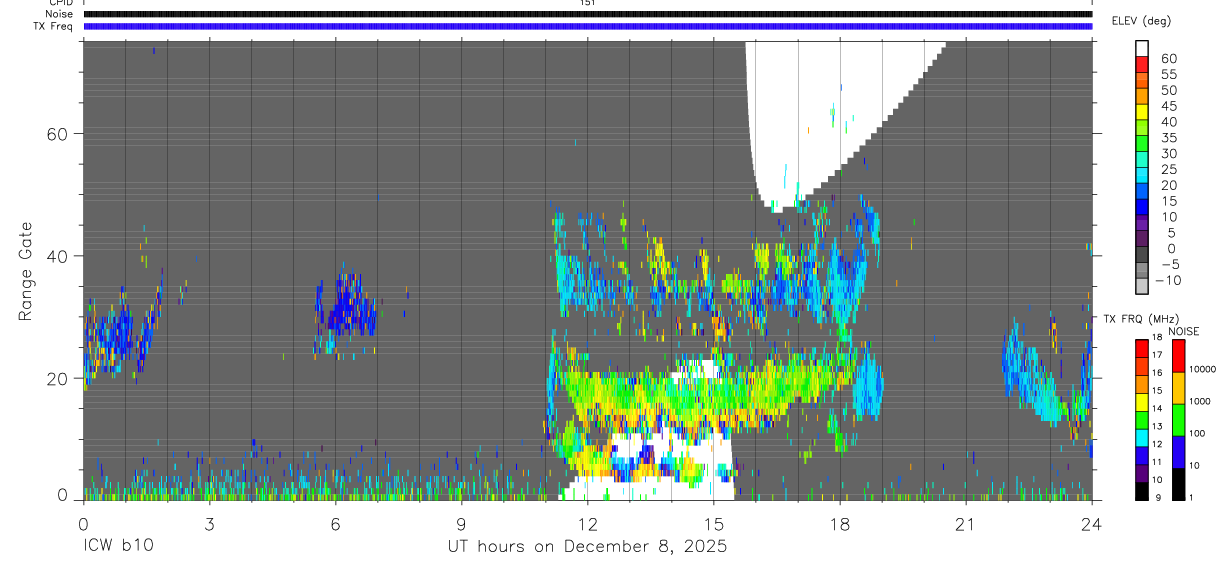Pick the red swatch in NOISE bar
This screenshot has width=1228, height=567.
[1178, 355]
